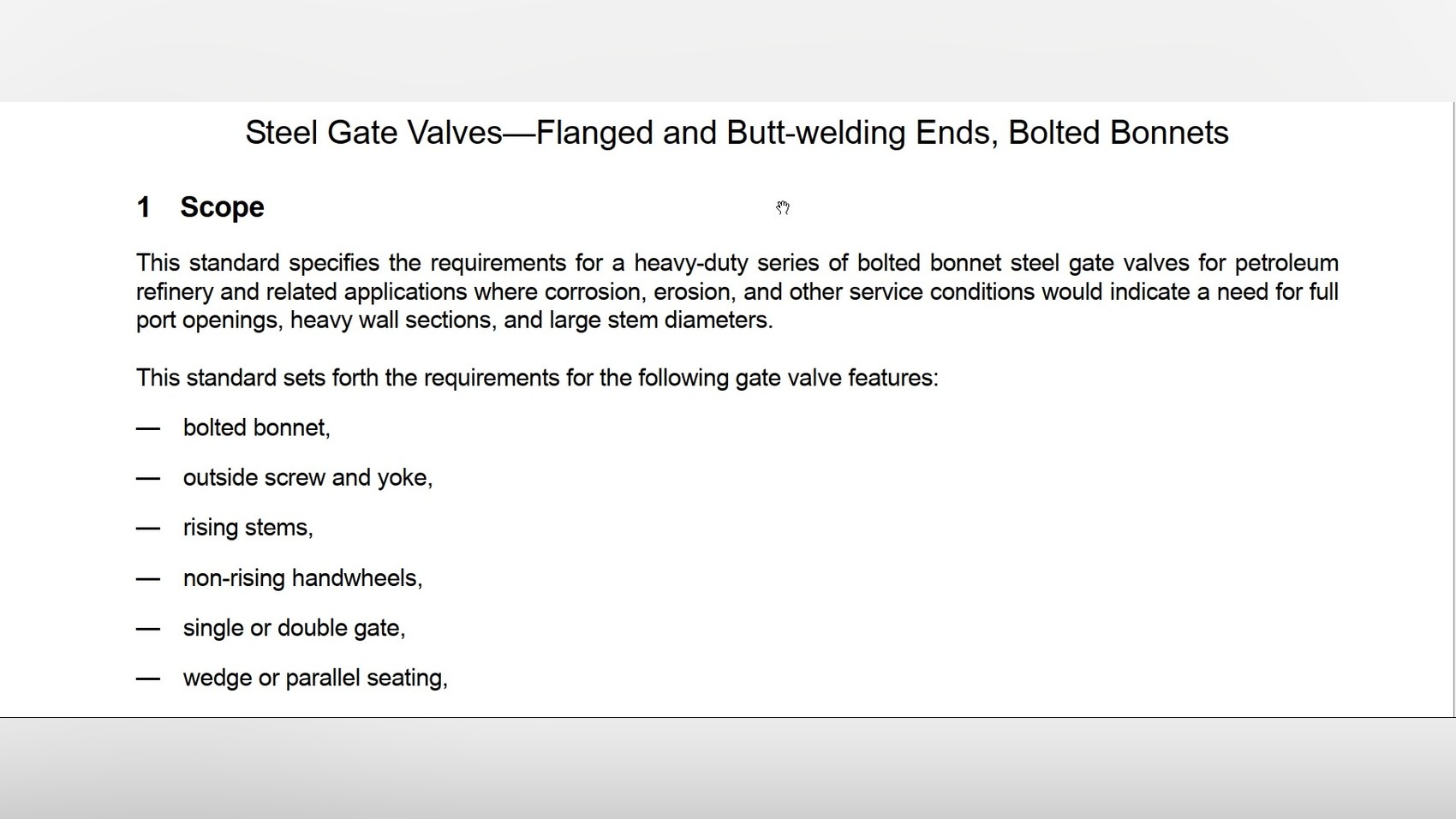
Task: Select the 'wedge or parallel seating,' list item
Action: [x=315, y=678]
